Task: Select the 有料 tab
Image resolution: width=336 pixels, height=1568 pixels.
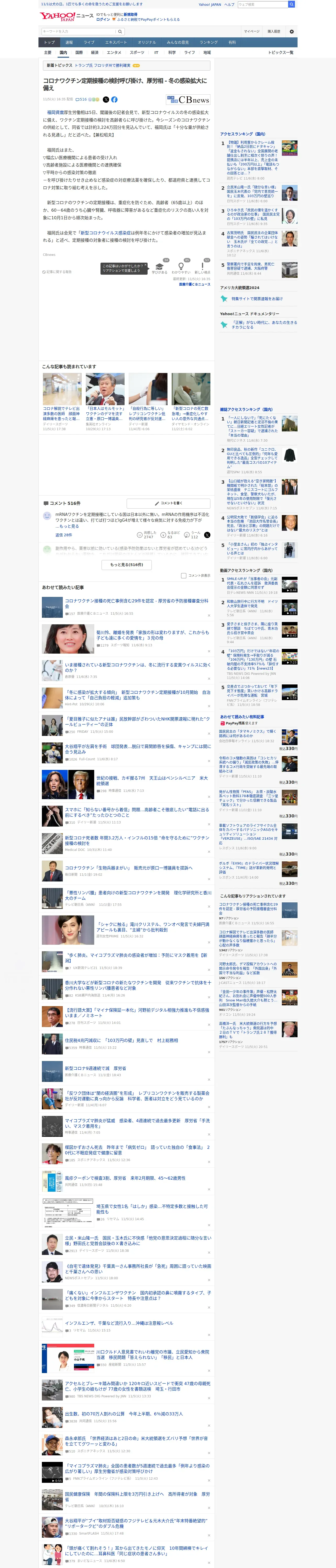Action: point(232,43)
